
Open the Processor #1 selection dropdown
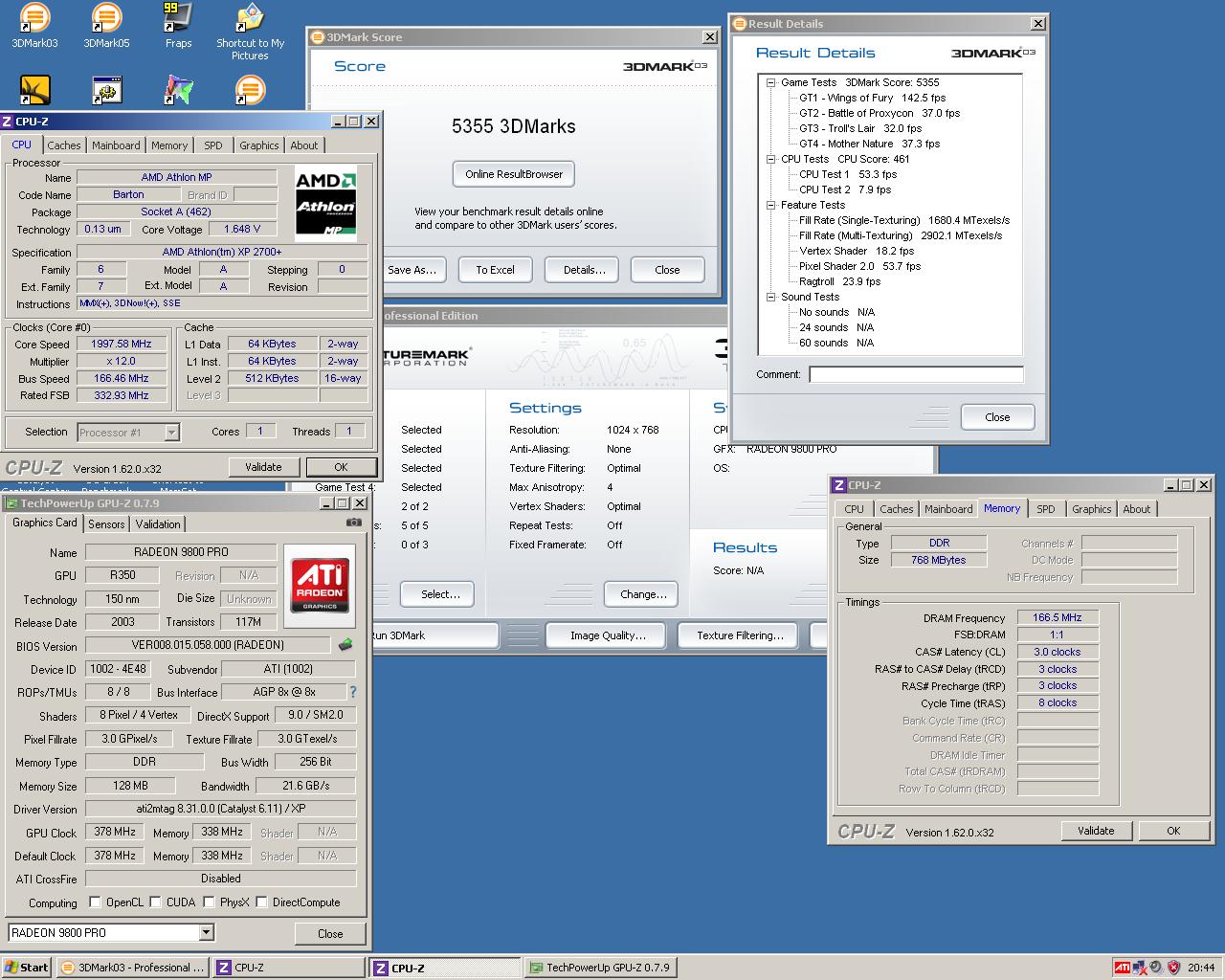[171, 433]
